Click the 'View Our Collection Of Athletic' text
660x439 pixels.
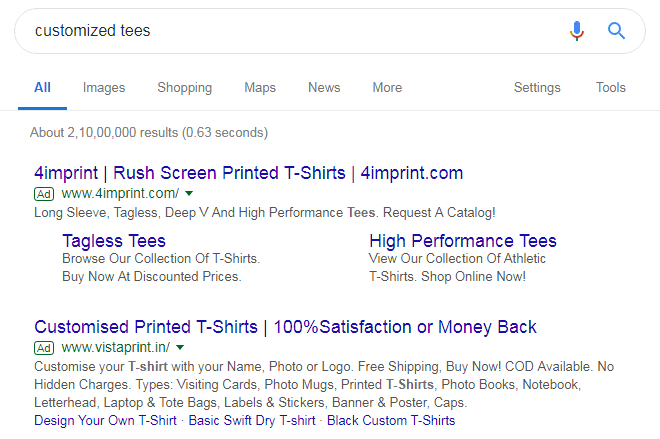[x=457, y=258]
